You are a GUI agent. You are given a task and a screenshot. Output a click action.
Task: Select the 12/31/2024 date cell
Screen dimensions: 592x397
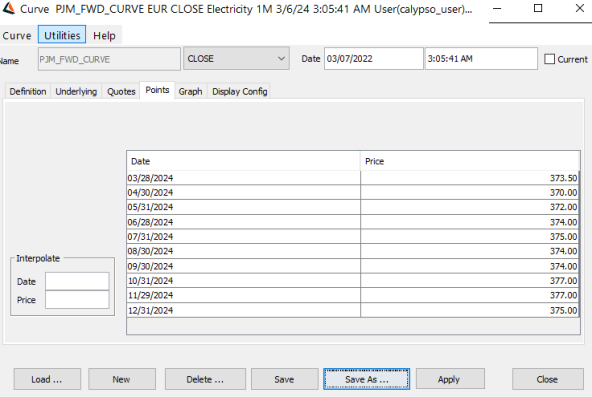[244, 310]
